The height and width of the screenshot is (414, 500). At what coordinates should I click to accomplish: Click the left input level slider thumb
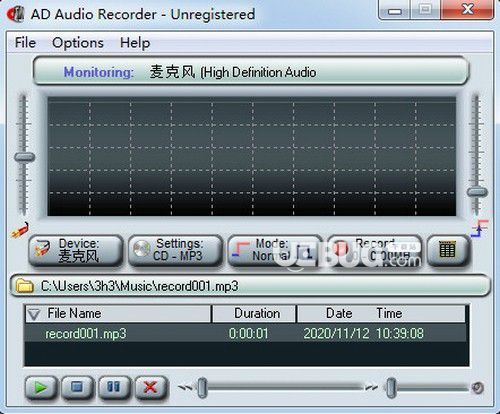tap(25, 157)
